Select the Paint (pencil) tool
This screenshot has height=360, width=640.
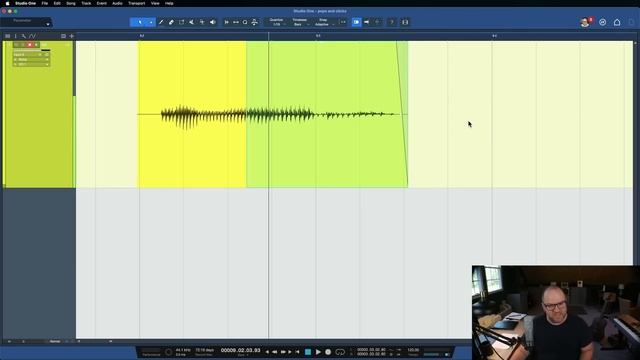pos(161,22)
